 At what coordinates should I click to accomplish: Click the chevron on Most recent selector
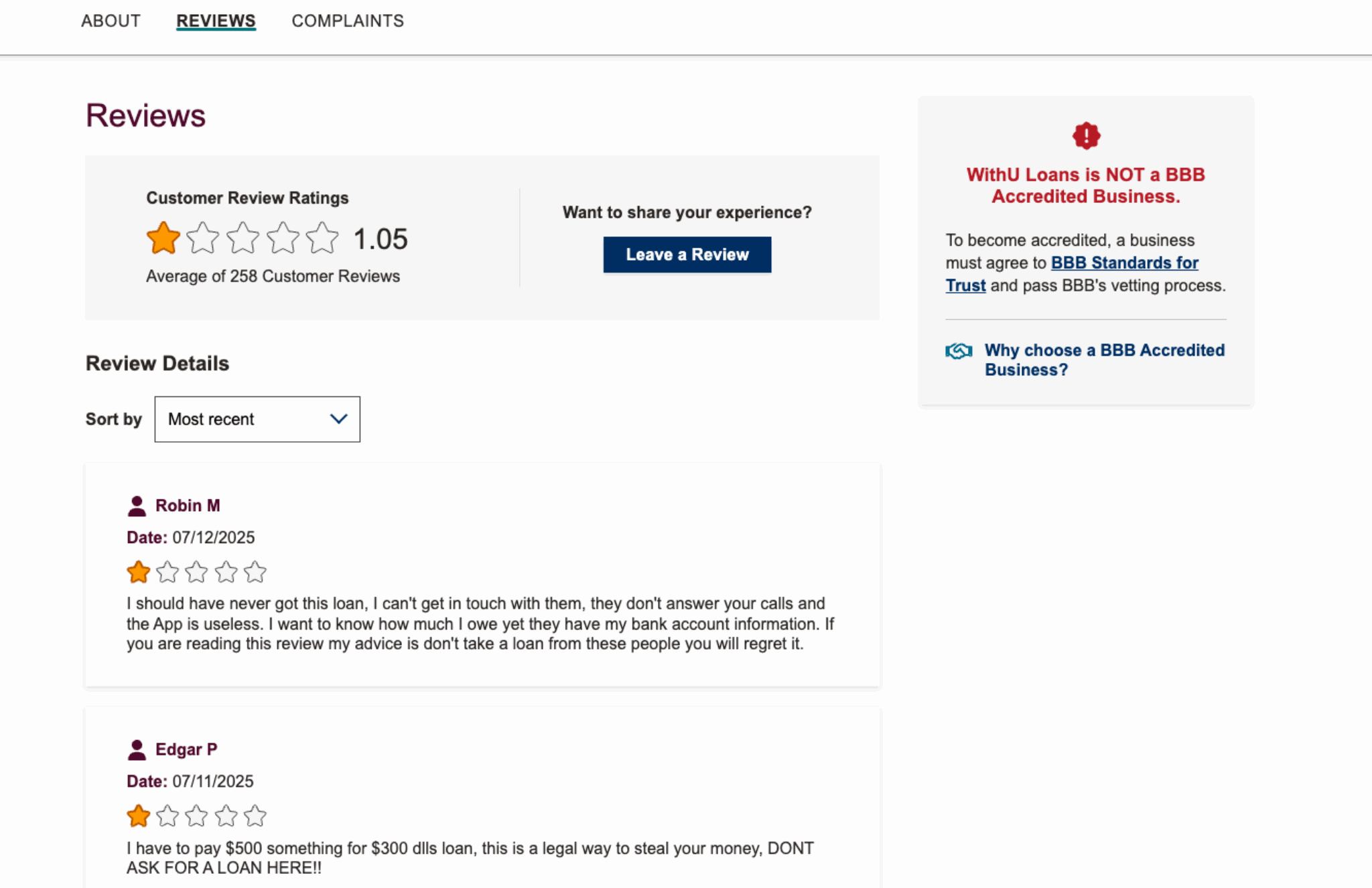pos(338,419)
